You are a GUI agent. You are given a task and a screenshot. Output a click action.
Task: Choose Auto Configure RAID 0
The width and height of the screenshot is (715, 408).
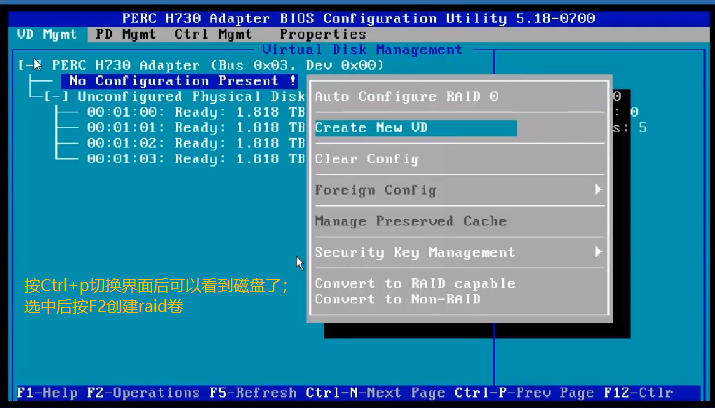(407, 97)
